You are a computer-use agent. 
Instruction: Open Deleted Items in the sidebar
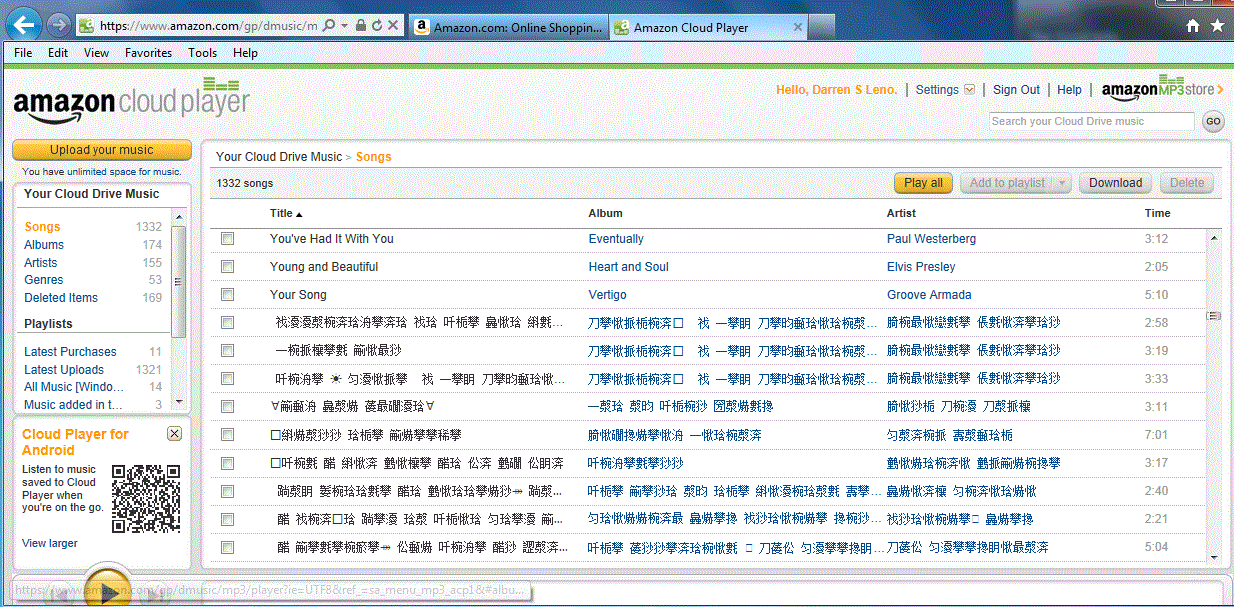tap(61, 298)
